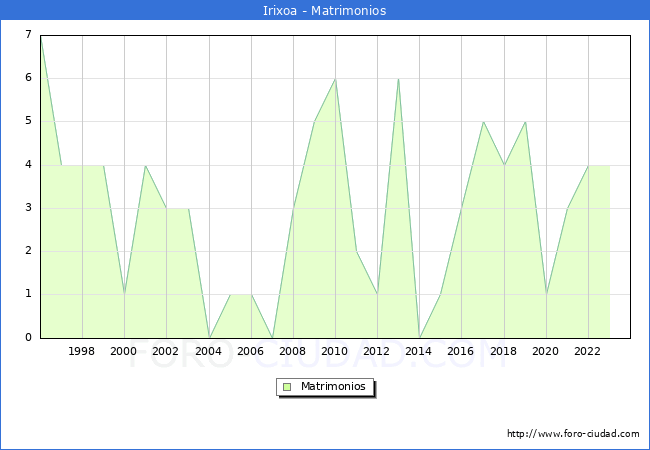The height and width of the screenshot is (450, 650).
Task: Click the x-axis label 2018
Action: coord(504,351)
